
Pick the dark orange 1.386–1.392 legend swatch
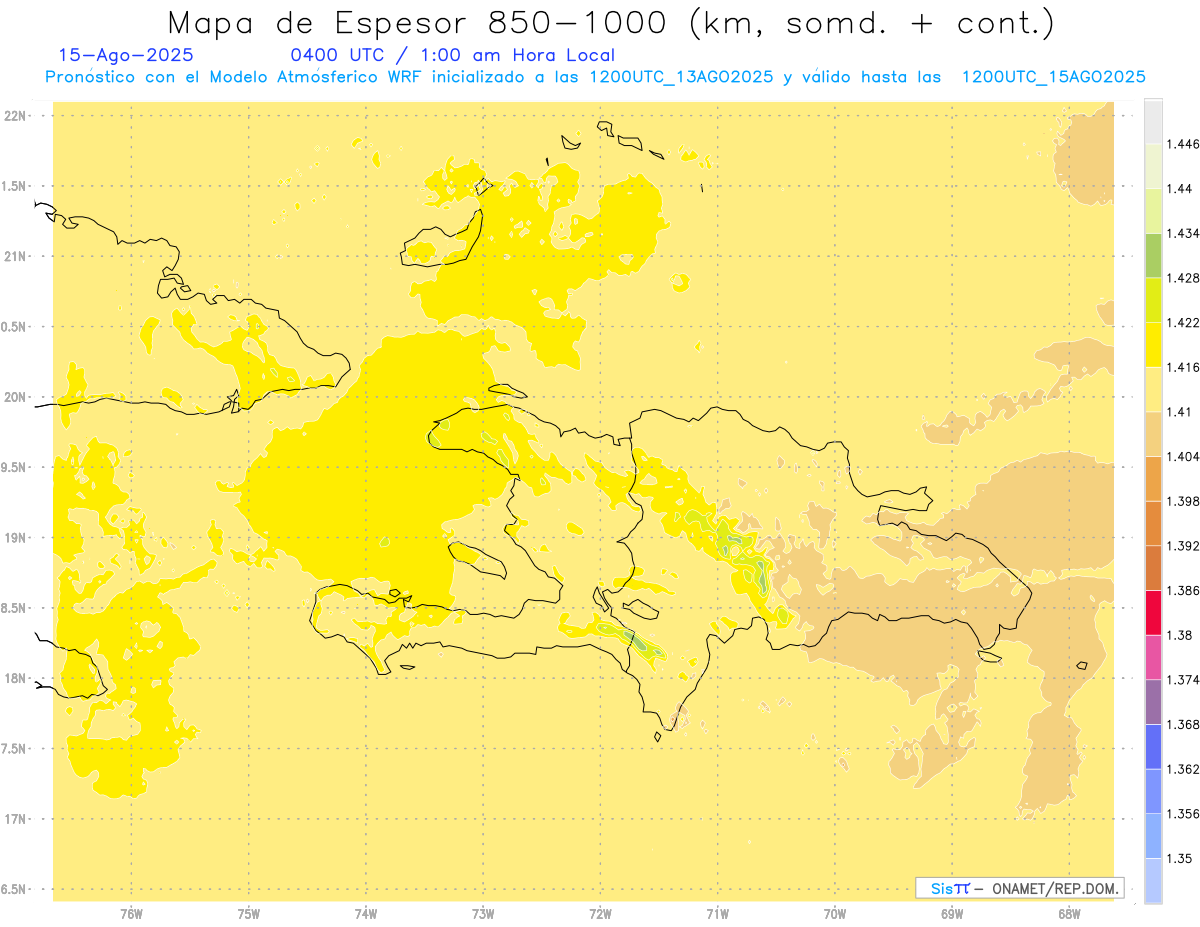(x=1153, y=568)
